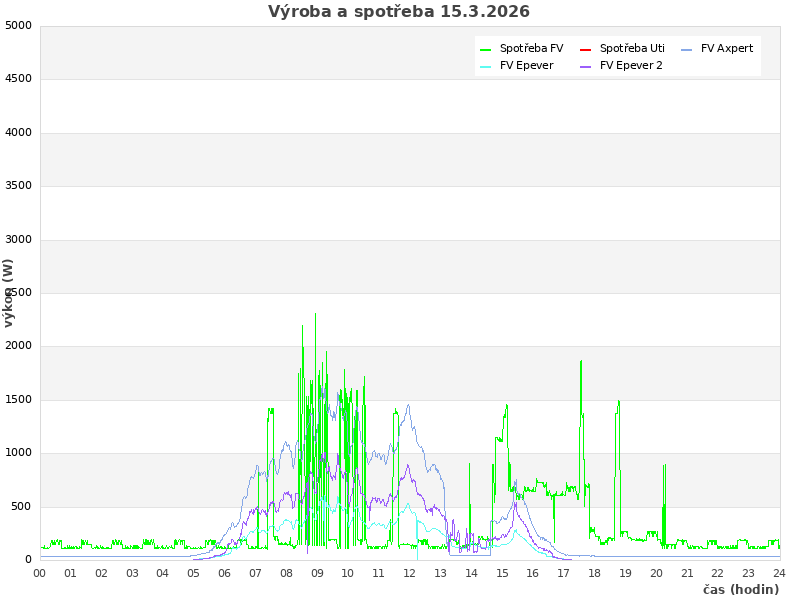Click the blue FV Axpert legend swatch
The image size is (800, 600).
[687, 49]
